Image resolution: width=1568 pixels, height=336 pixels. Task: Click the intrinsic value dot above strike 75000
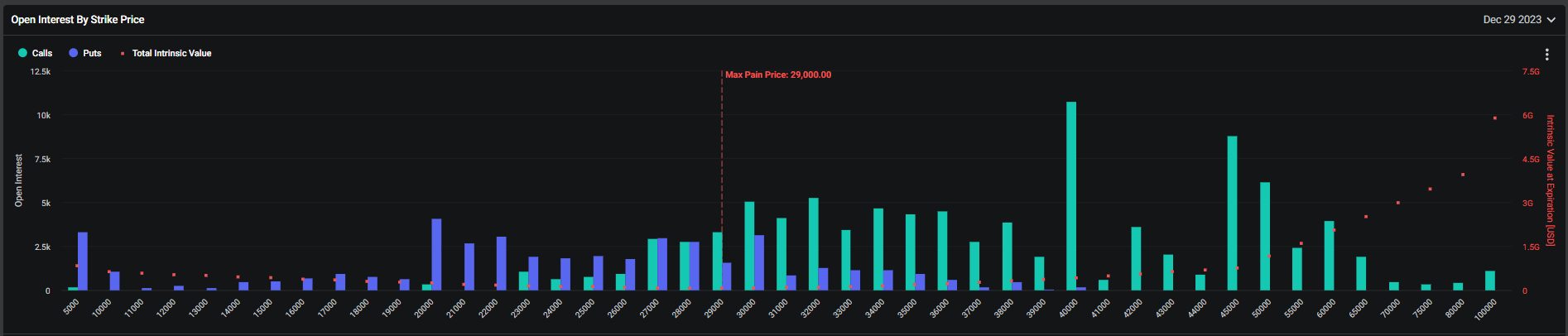pos(1430,190)
